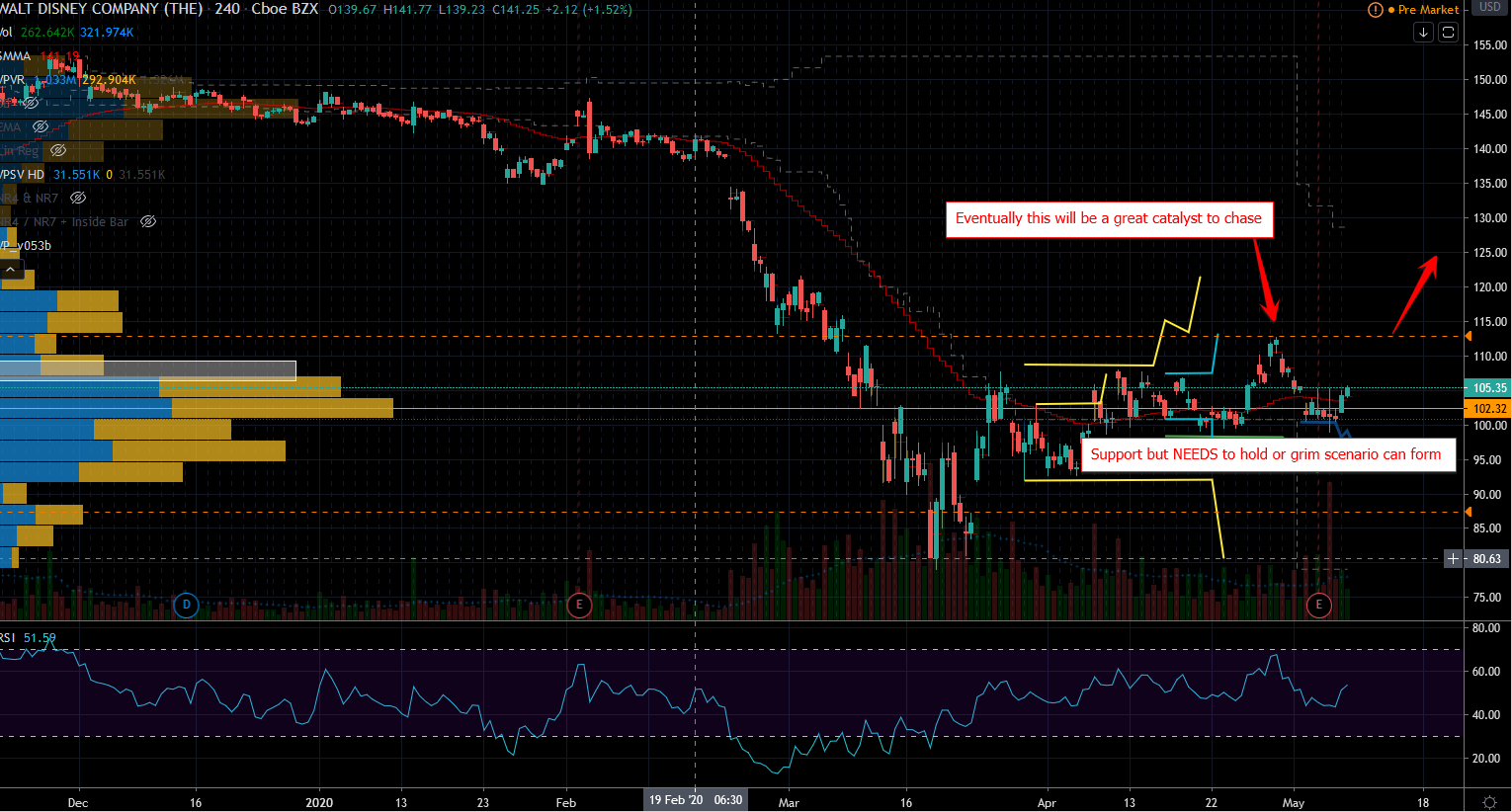The width and height of the screenshot is (1512, 812).
Task: Select the Vol indicator legend entry
Action: pos(7,33)
